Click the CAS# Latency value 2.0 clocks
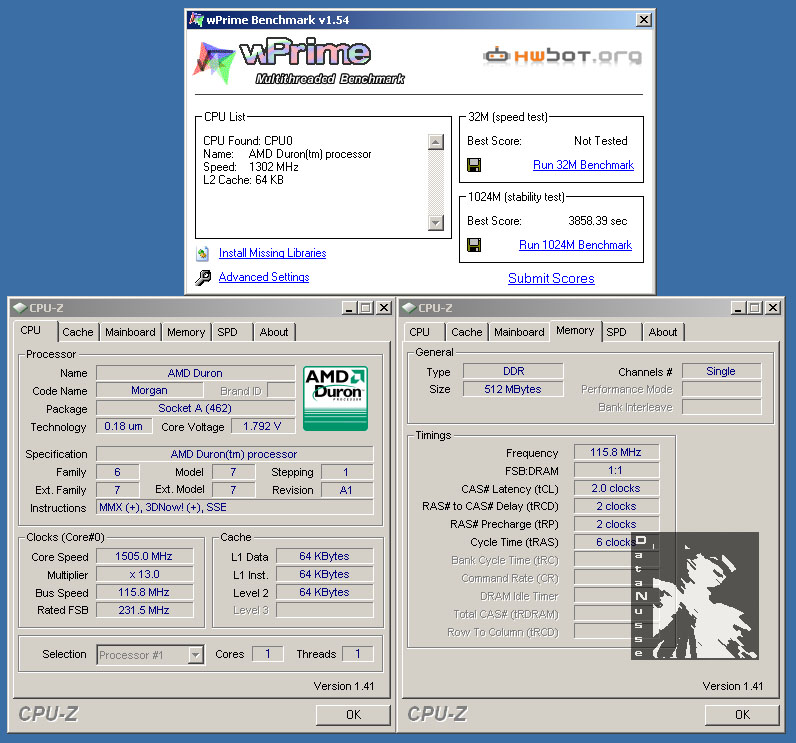 click(x=616, y=488)
